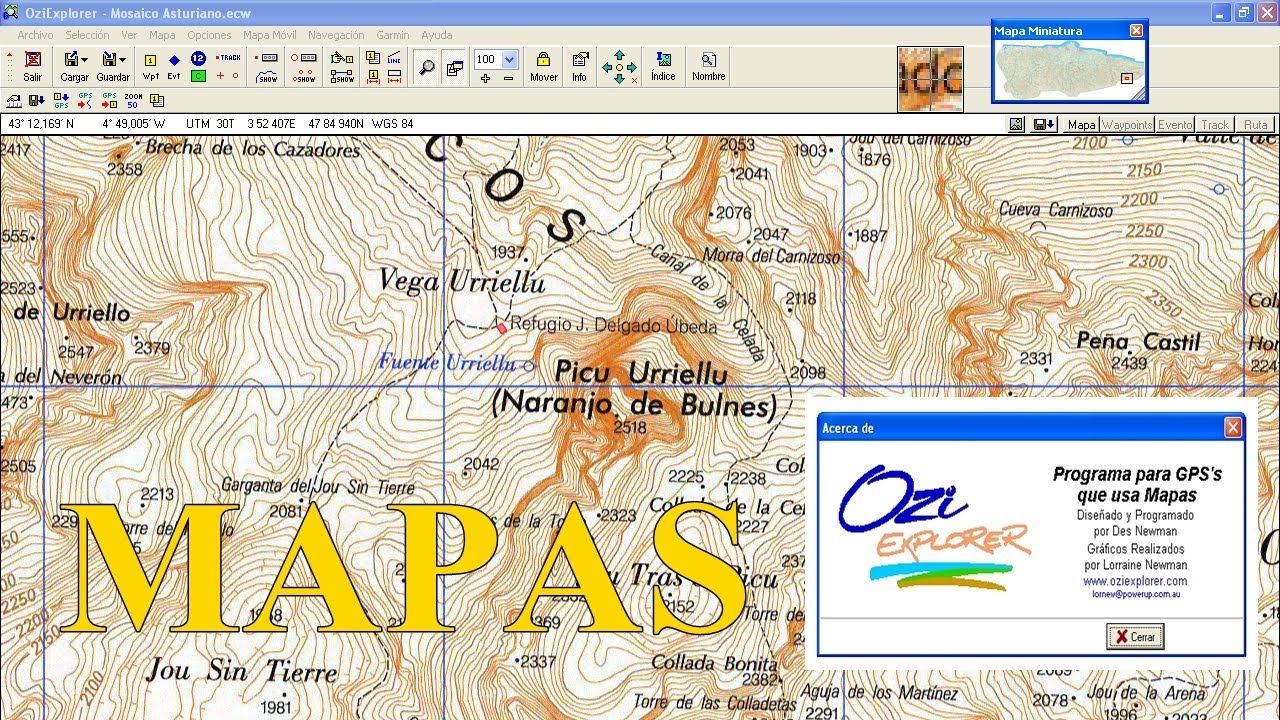Click the UTM 30T status text
This screenshot has height=720, width=1280.
click(x=210, y=124)
